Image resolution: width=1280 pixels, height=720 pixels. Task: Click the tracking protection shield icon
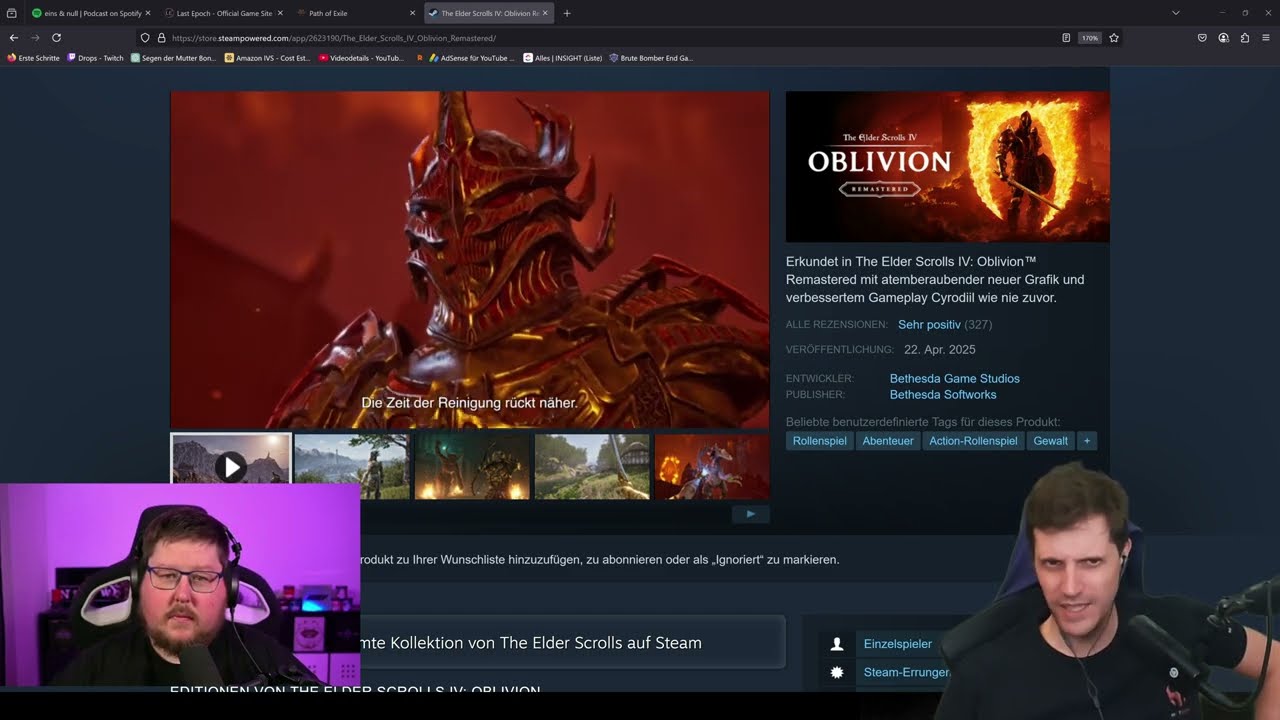click(145, 38)
